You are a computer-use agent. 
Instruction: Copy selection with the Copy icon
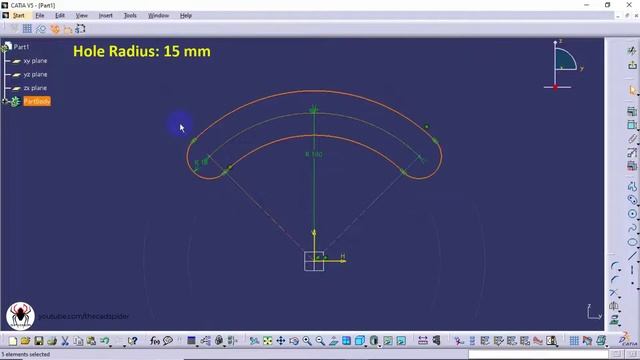(x=78, y=341)
